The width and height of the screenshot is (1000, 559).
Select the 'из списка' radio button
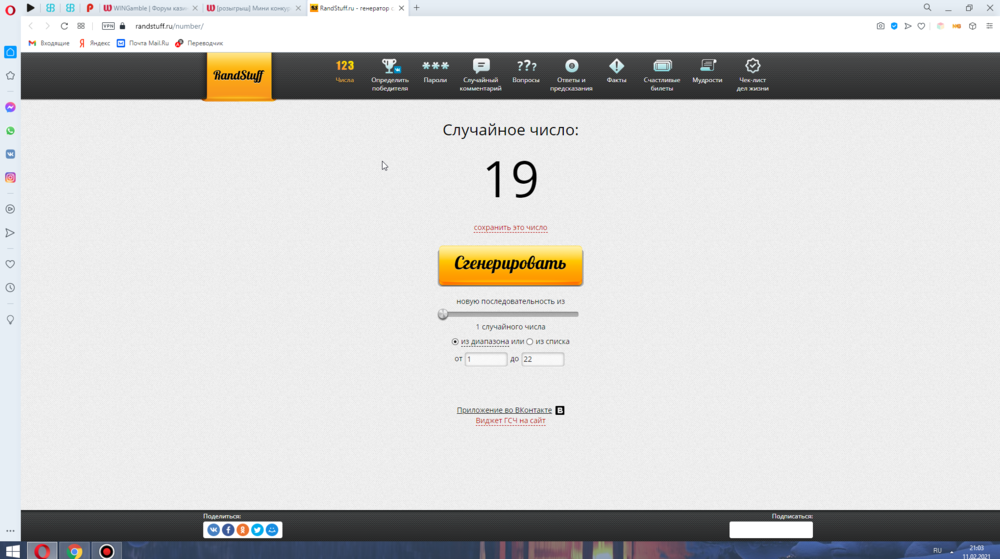coord(530,342)
